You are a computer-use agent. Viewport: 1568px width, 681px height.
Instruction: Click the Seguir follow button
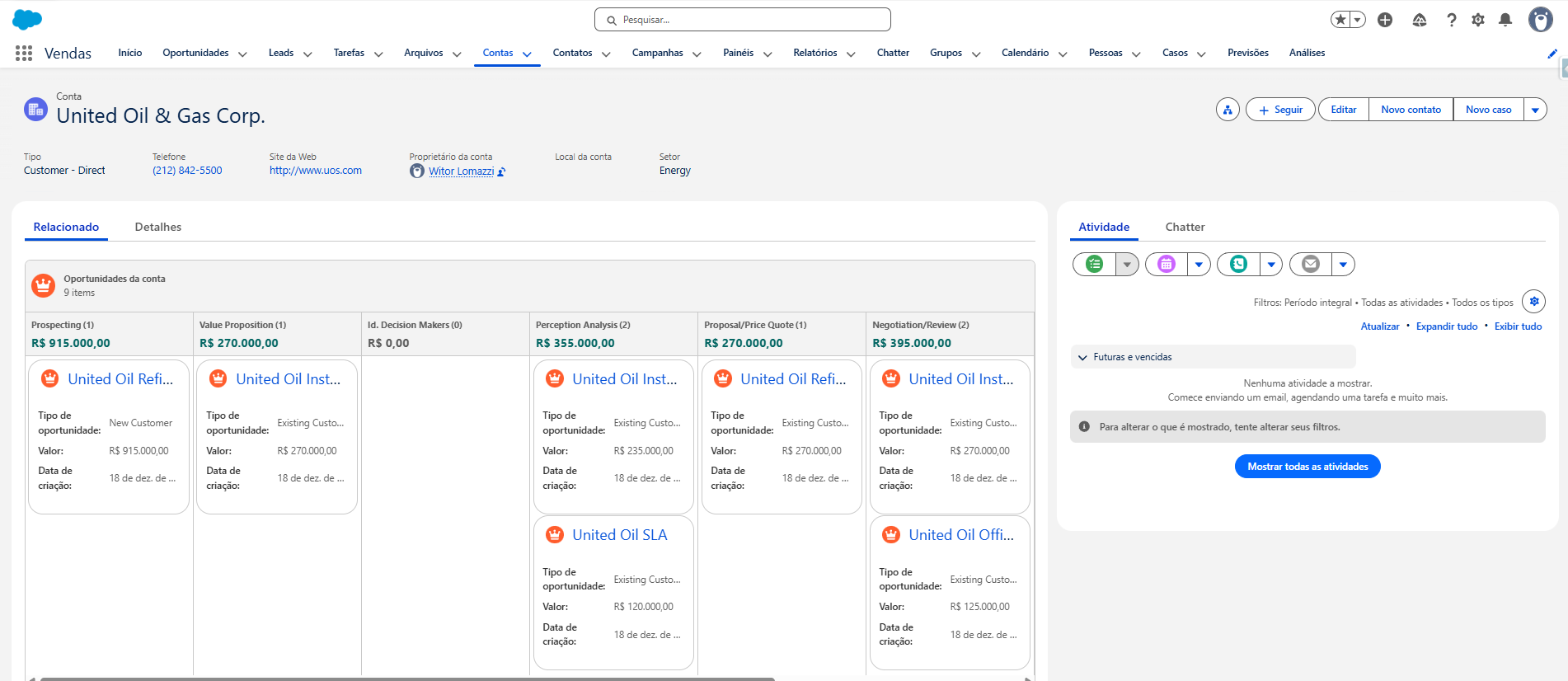pos(1280,110)
